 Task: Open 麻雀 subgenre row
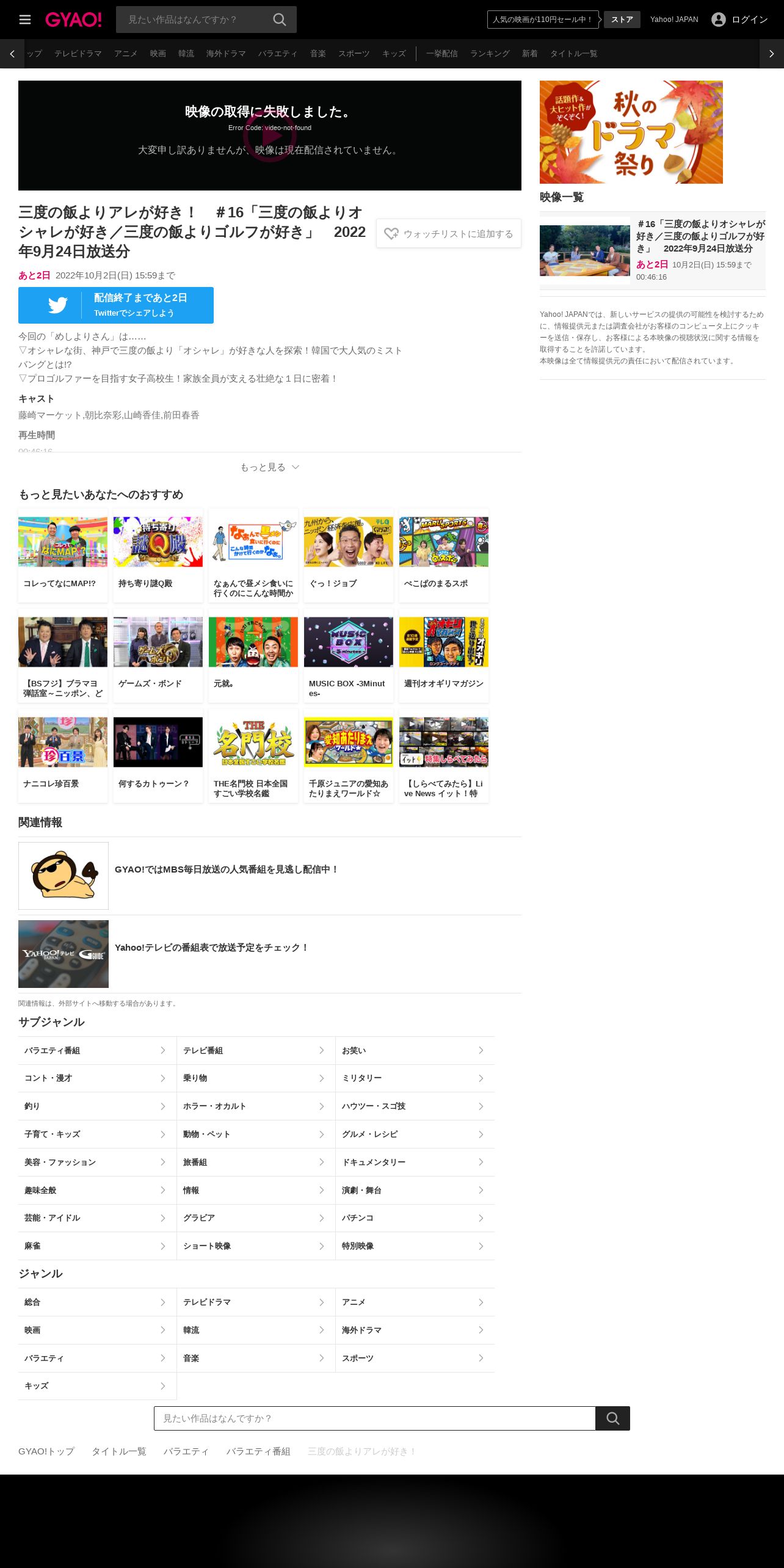pyautogui.click(x=97, y=1246)
